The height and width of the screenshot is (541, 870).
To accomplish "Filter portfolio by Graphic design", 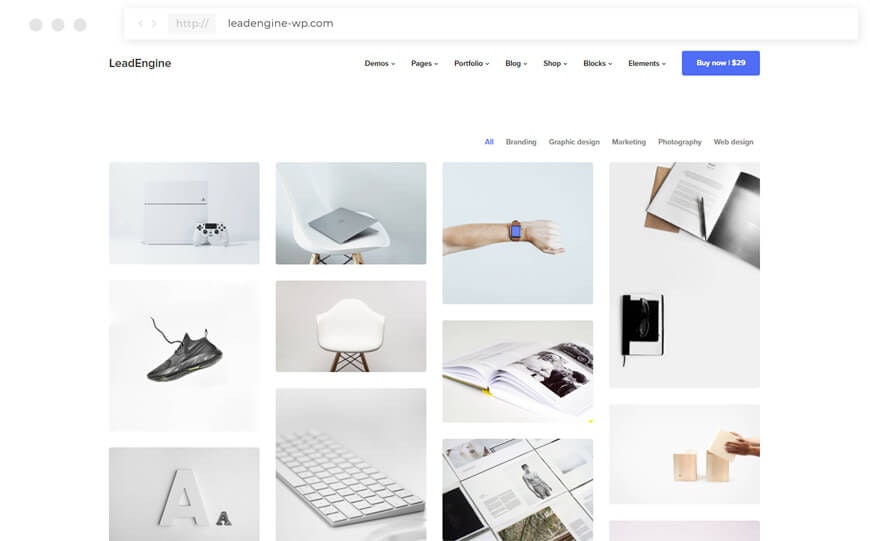I will [574, 142].
